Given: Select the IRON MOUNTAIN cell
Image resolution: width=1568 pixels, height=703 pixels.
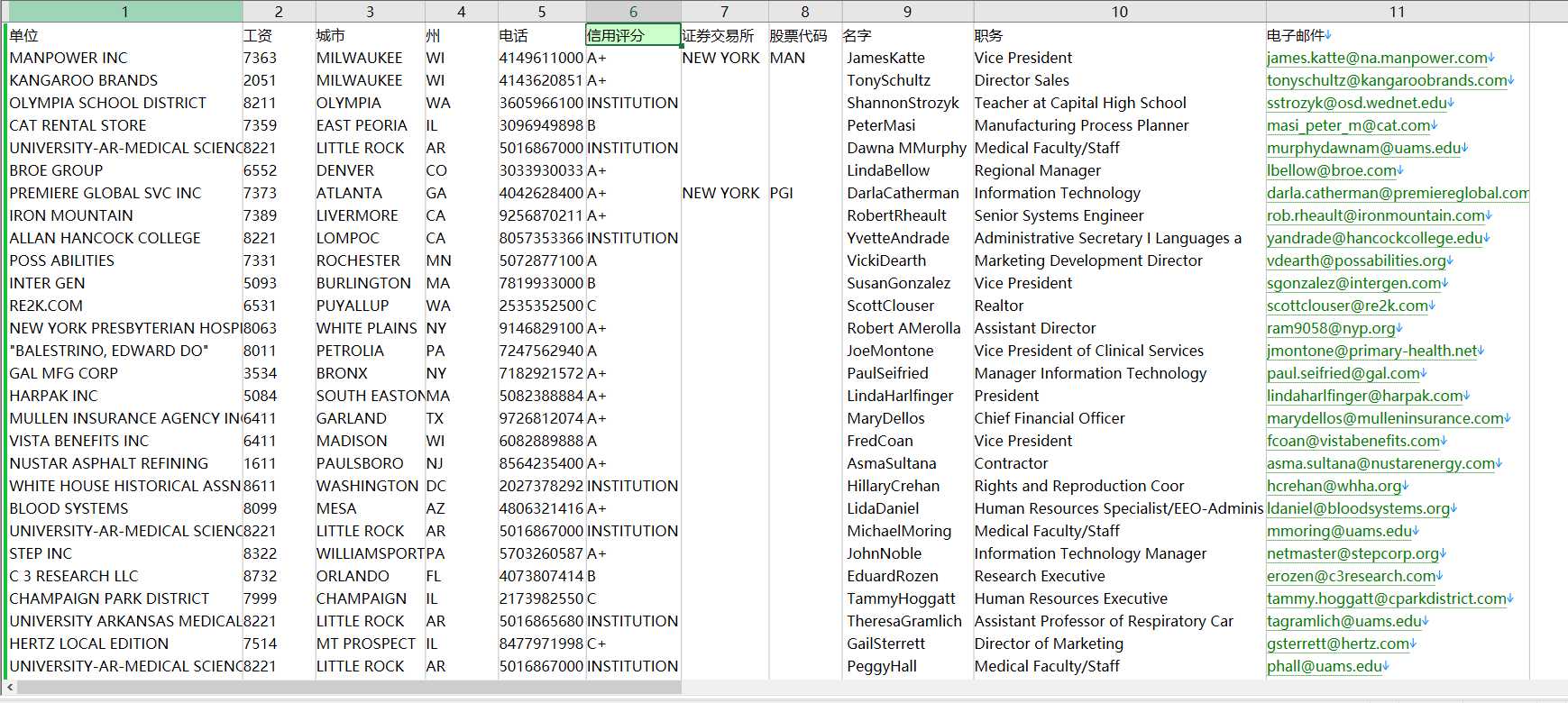Looking at the screenshot, I should click(x=124, y=215).
